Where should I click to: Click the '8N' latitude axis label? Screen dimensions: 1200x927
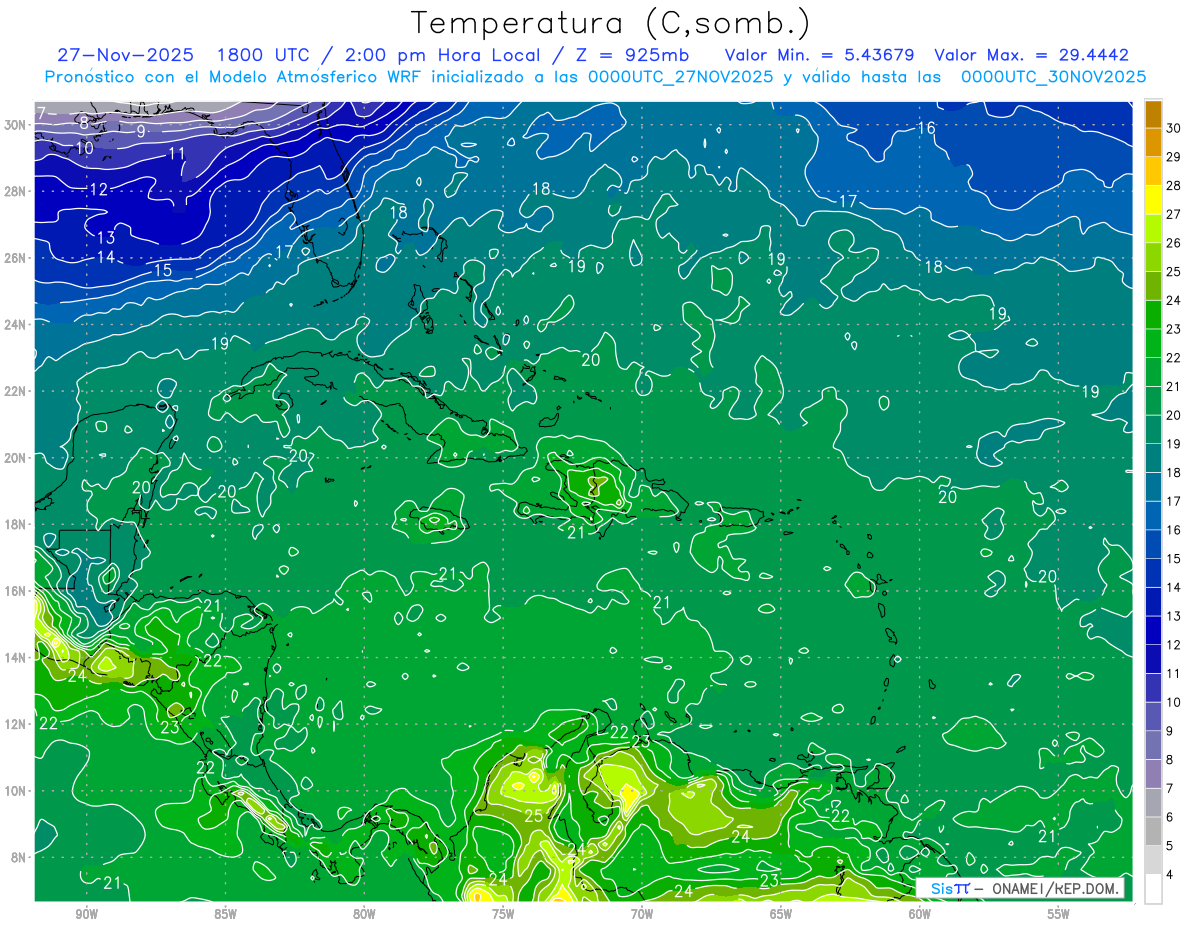18,858
